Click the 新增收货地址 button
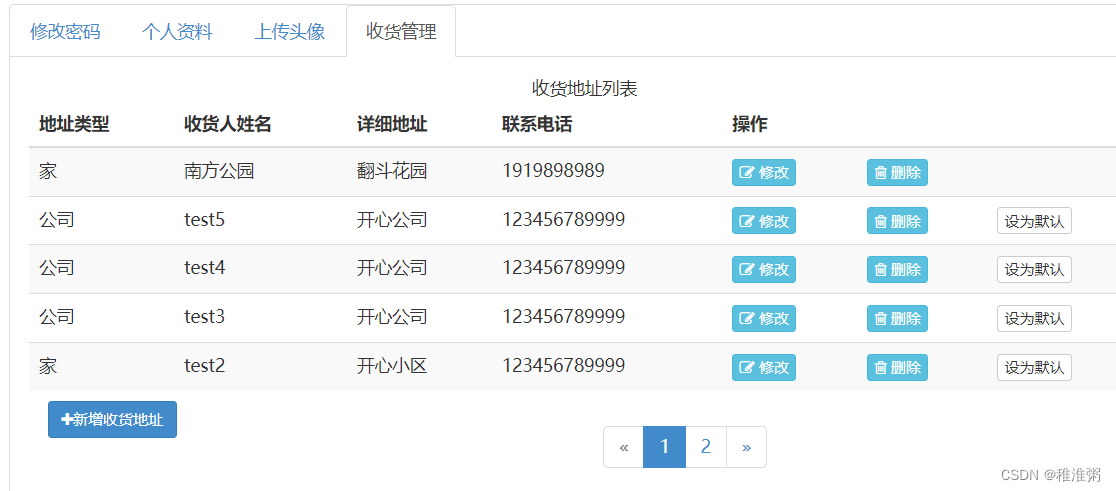 click(112, 420)
